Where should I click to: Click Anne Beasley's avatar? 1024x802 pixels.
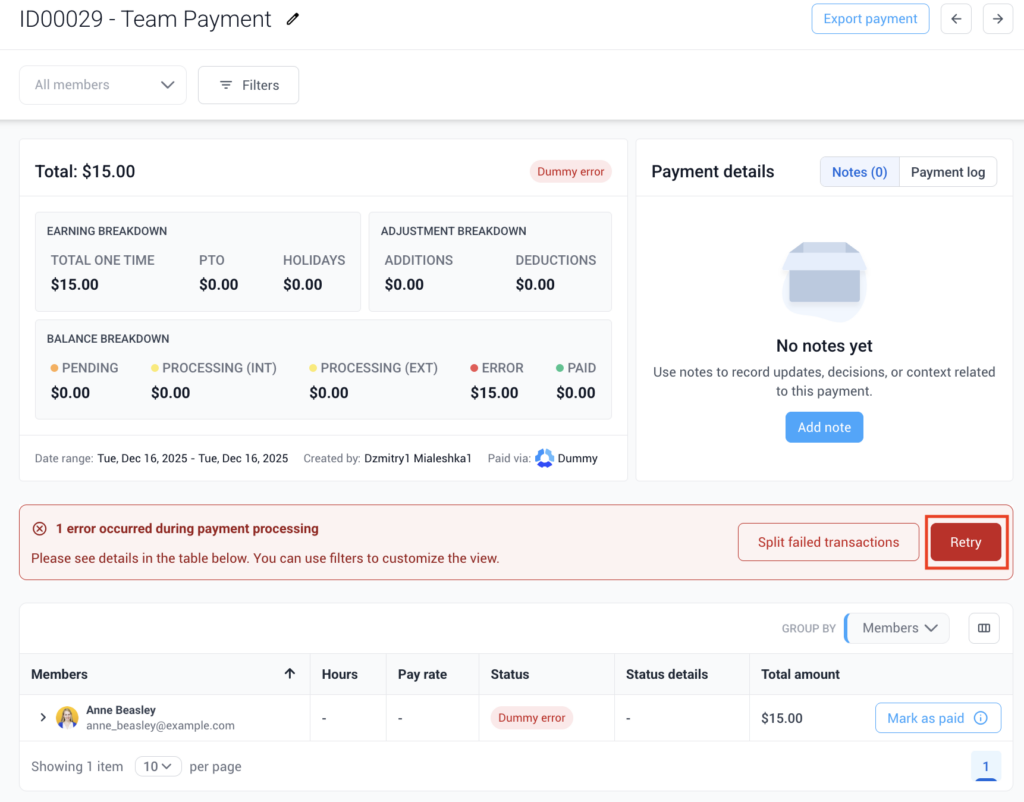[x=67, y=718]
